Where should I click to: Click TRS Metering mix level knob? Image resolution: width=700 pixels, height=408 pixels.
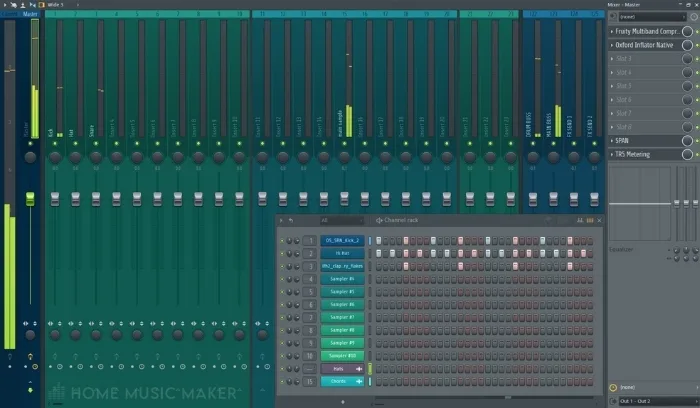tap(687, 154)
